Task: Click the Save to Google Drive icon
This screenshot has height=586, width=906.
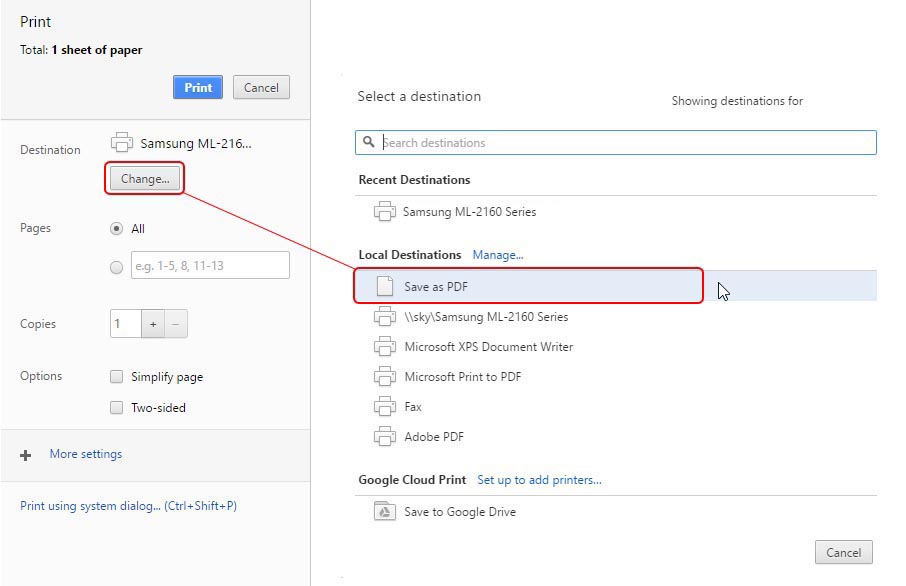Action: point(384,512)
